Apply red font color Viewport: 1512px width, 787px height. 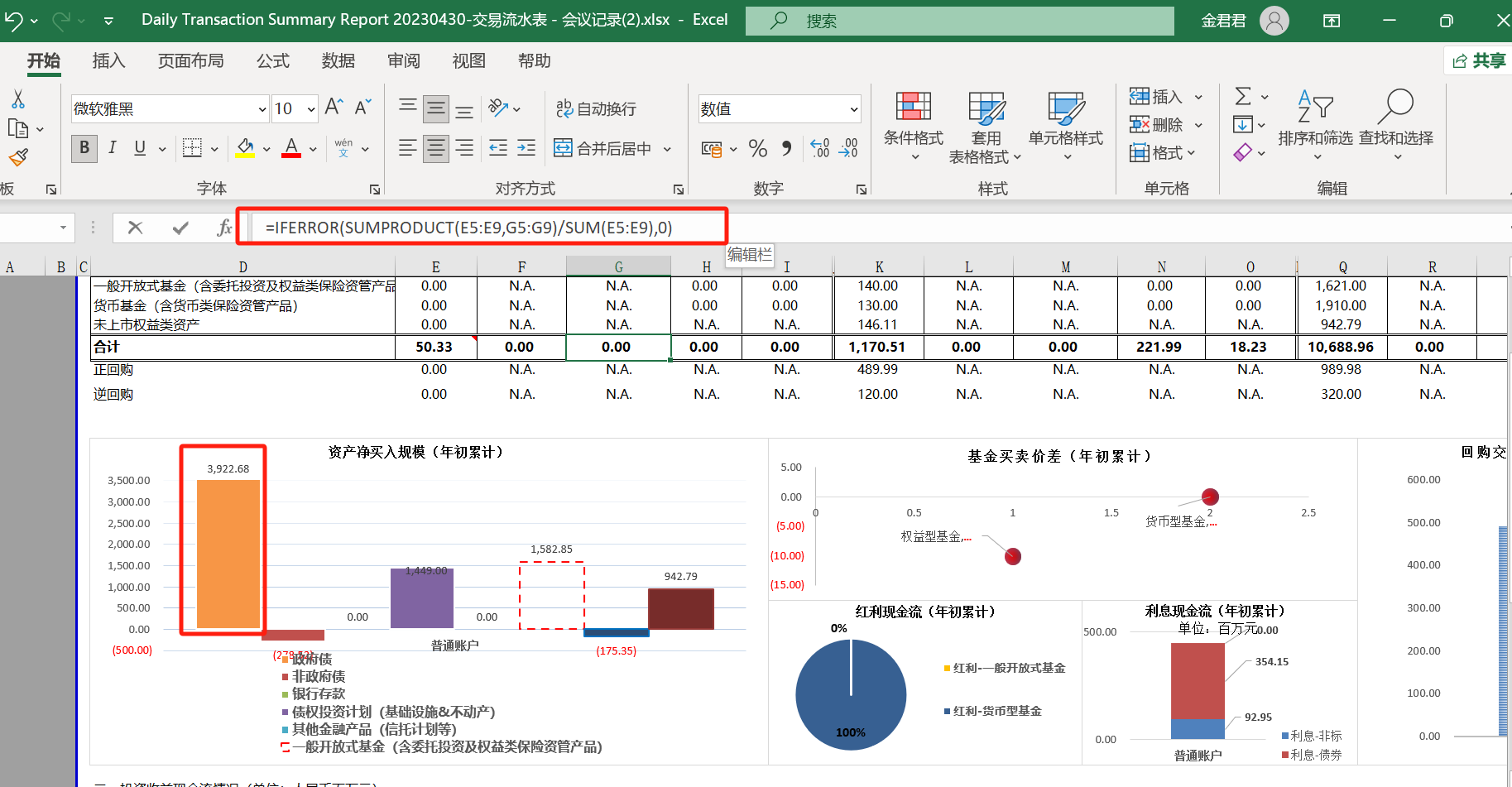pos(291,148)
